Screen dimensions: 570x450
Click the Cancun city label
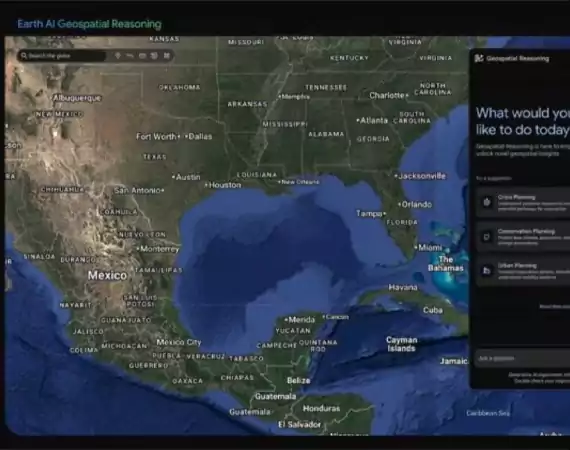[337, 317]
